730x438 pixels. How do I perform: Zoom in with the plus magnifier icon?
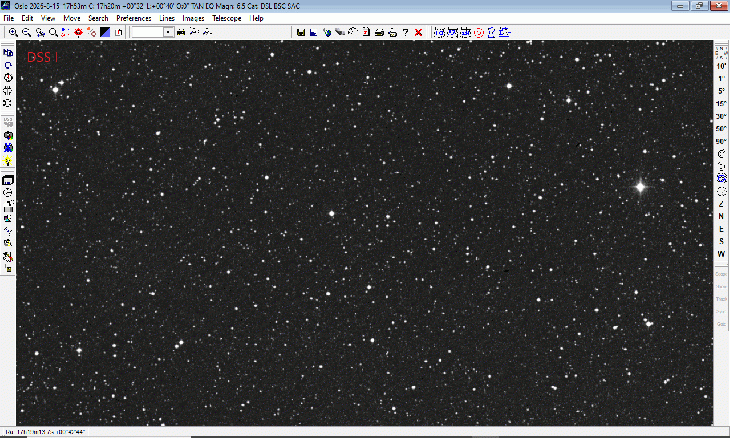13,32
